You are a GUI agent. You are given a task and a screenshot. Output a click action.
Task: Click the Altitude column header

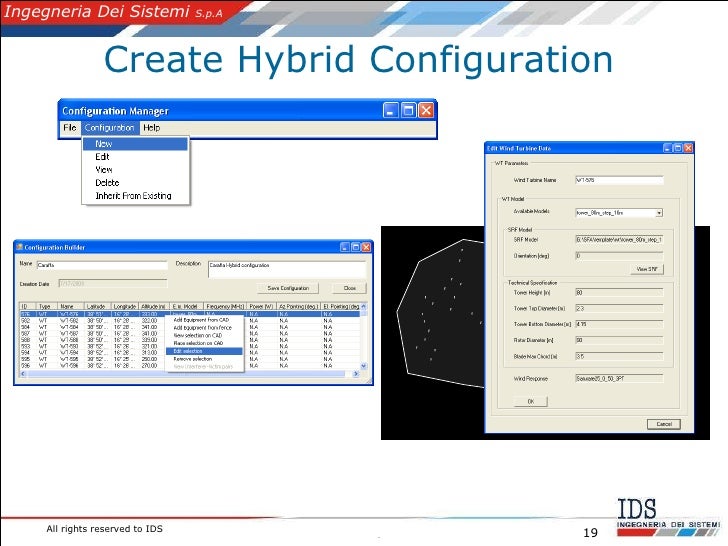coord(154,306)
